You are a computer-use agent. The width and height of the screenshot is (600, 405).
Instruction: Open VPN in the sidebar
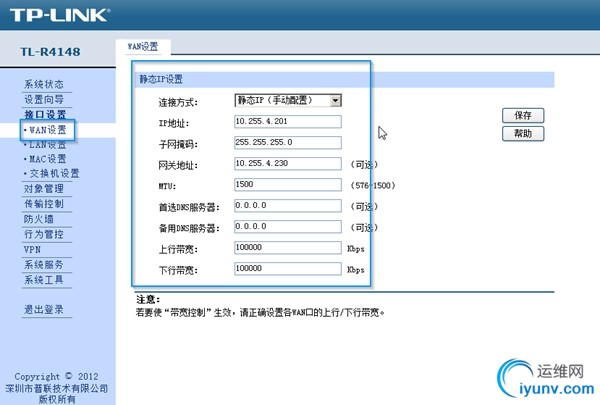32,250
